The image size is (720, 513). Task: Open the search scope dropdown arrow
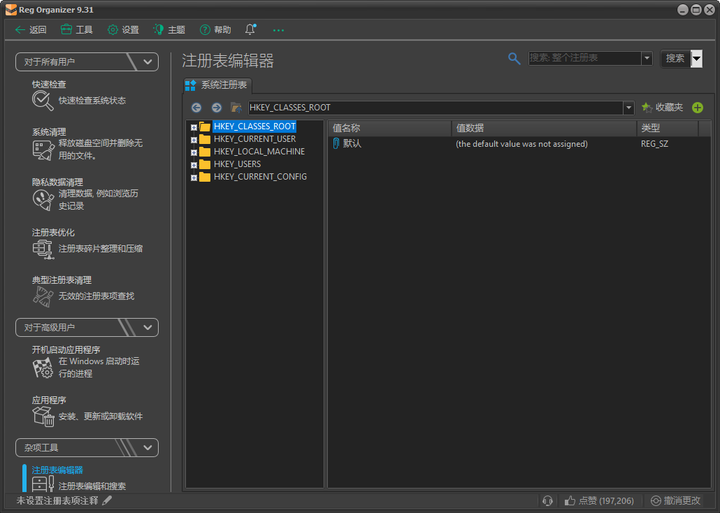(x=647, y=58)
